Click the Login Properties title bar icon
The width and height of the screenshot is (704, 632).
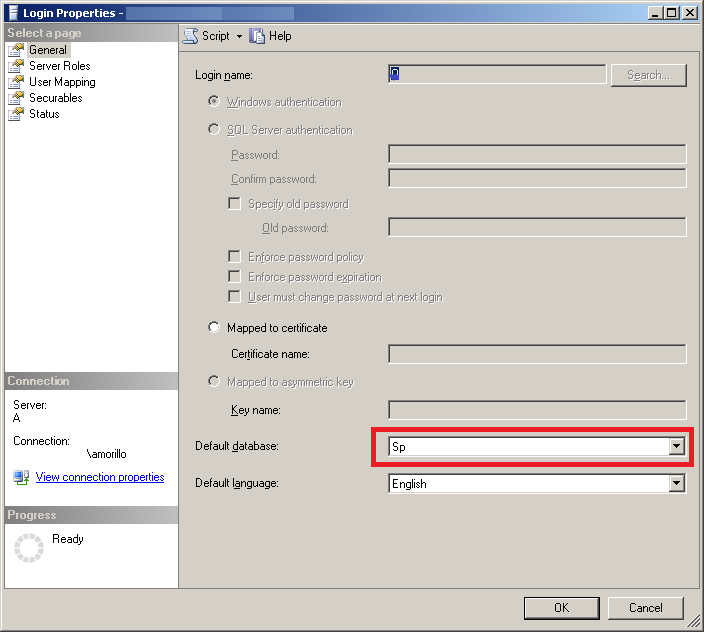pos(13,13)
